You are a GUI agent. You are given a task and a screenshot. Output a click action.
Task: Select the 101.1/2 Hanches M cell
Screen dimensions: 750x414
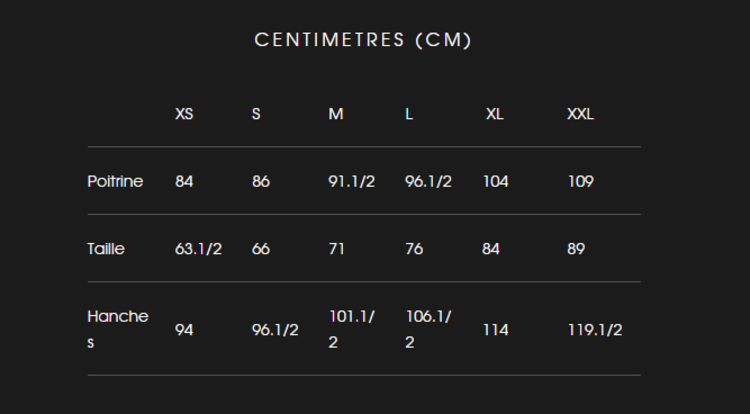pos(352,329)
